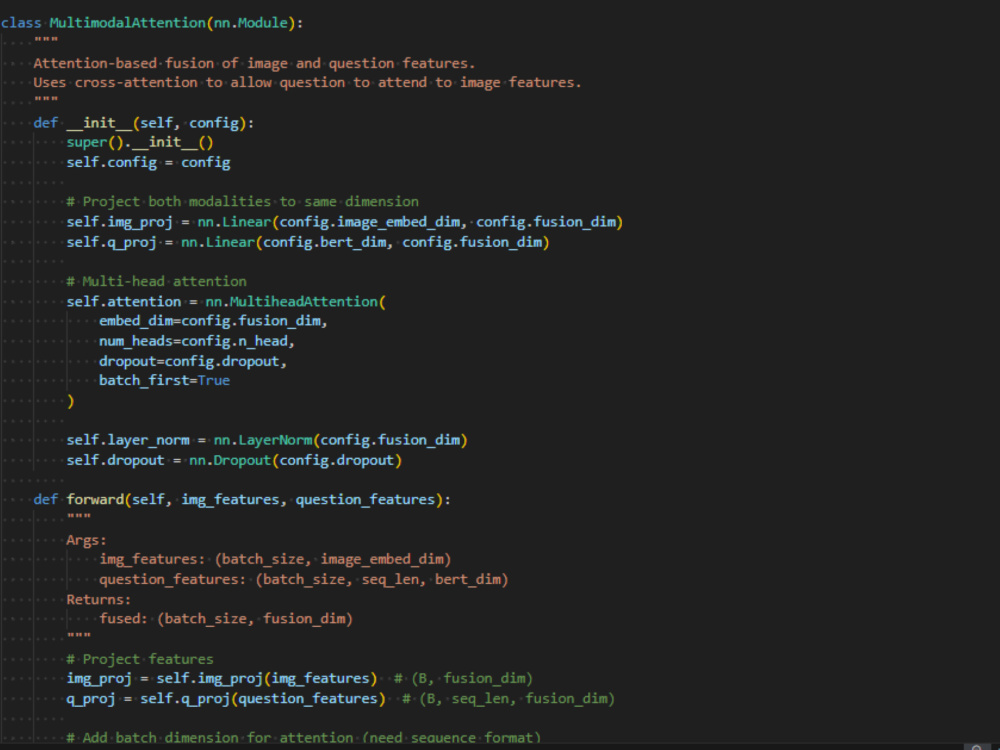Click 'fused: (batch_size, fusion_dim)' docstring line
The image size is (1000, 750).
coord(226,619)
